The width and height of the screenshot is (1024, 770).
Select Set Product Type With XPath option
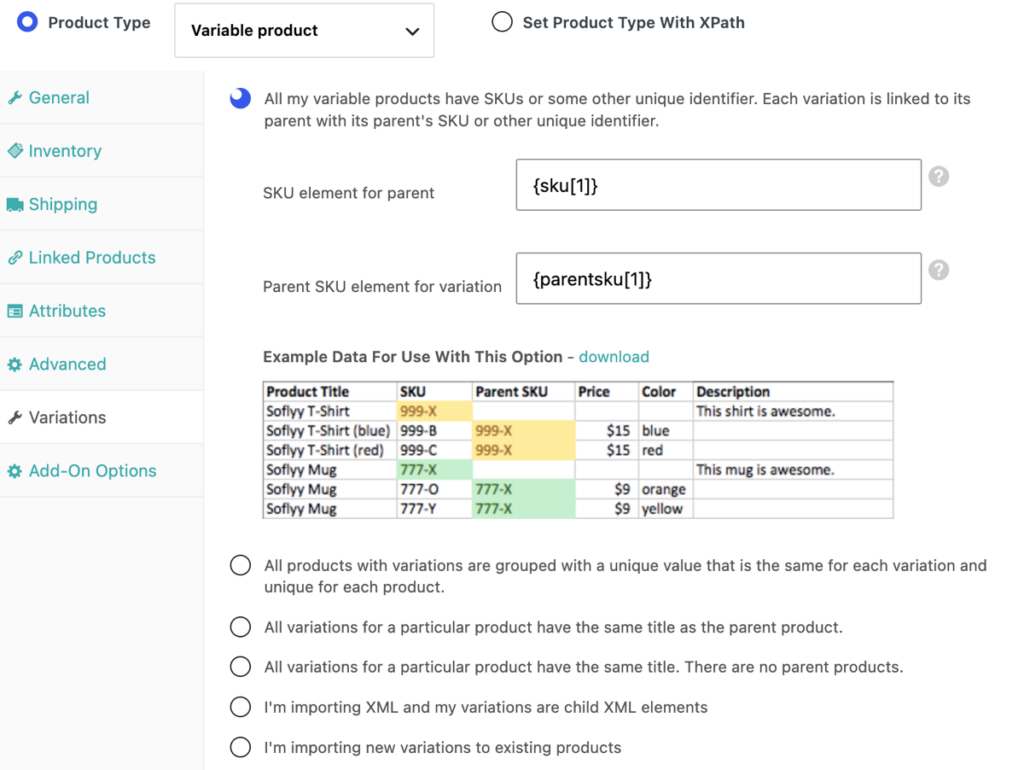502,22
